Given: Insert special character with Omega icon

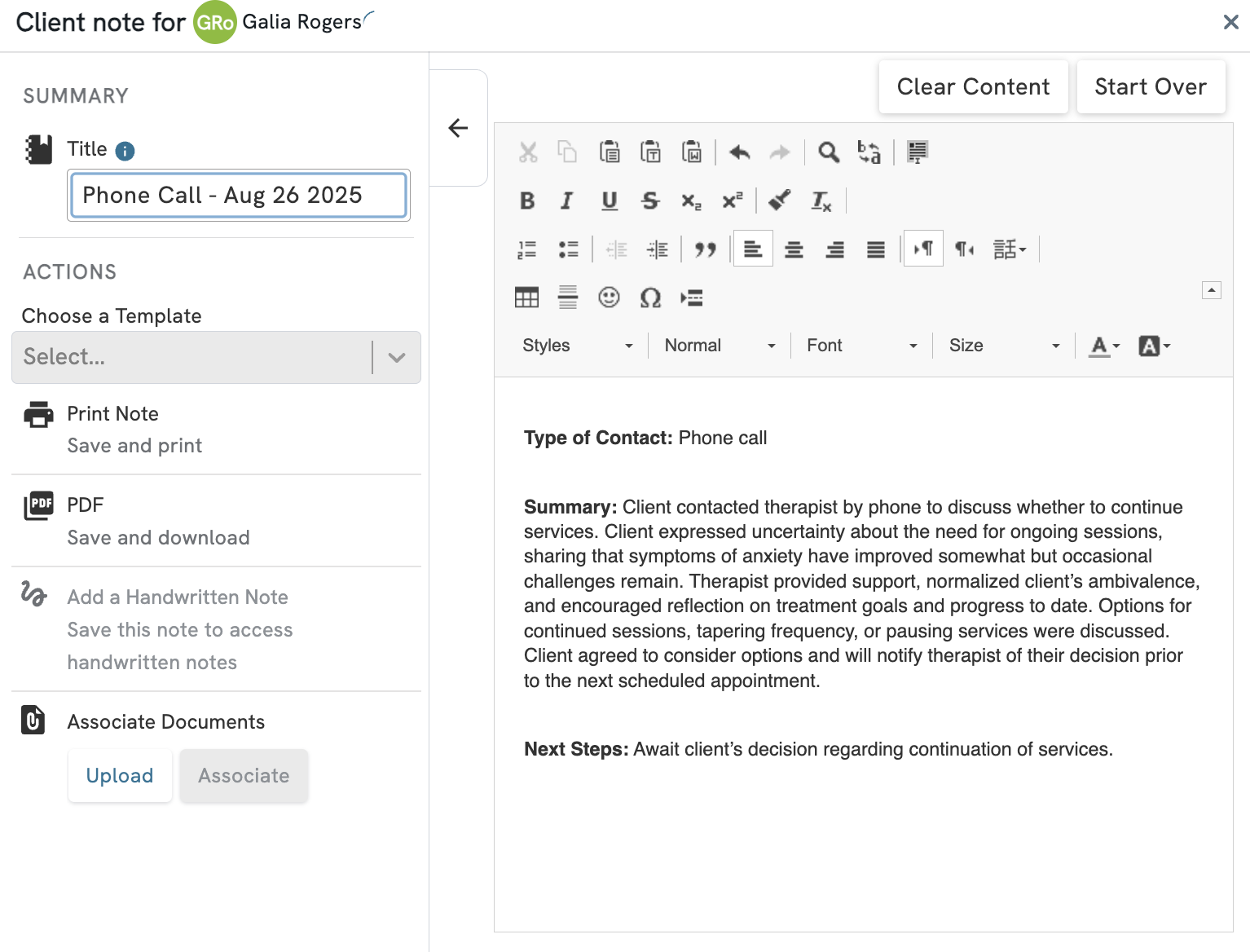Looking at the screenshot, I should tap(650, 297).
